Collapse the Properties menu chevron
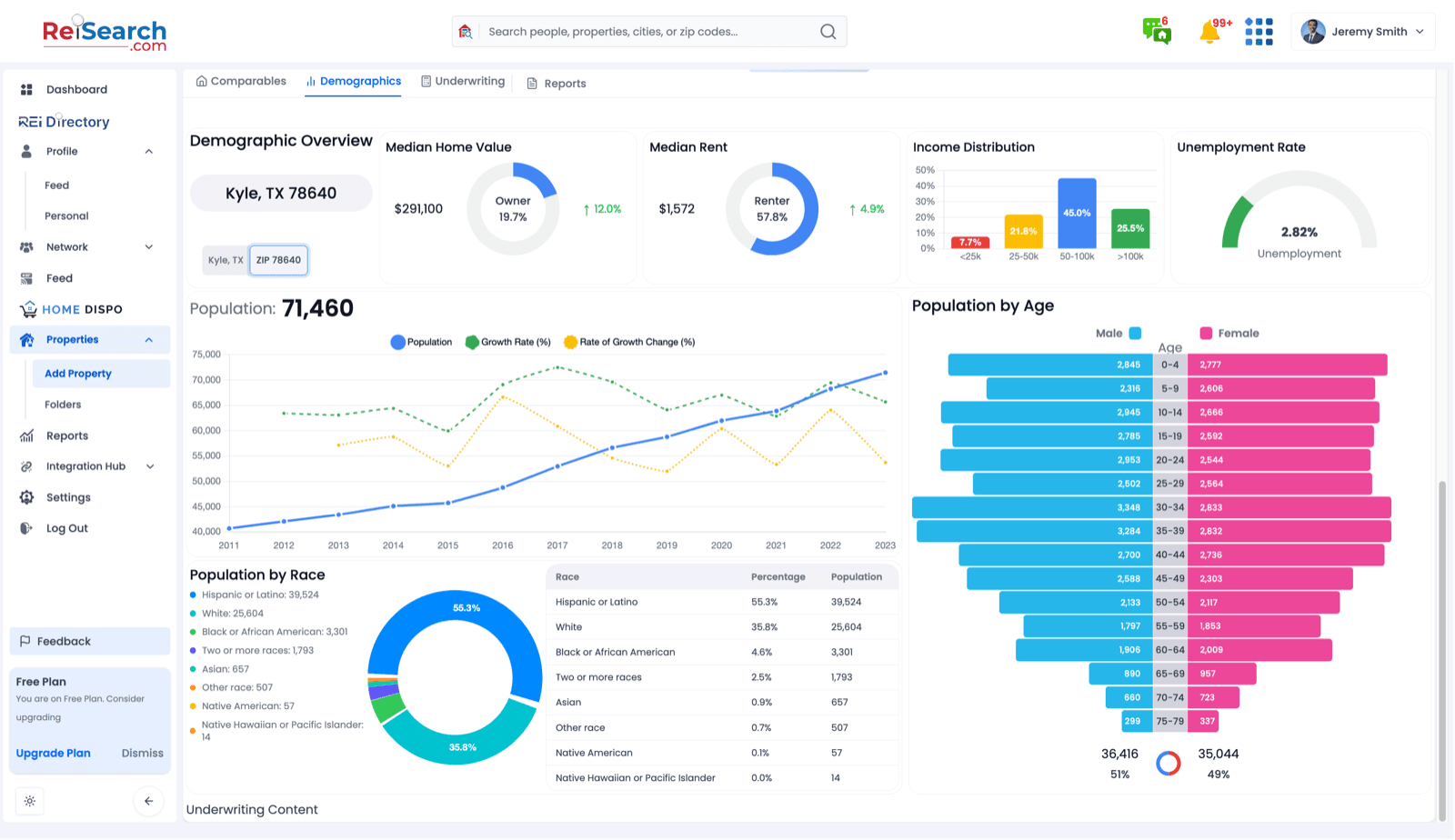1455x840 pixels. click(149, 340)
